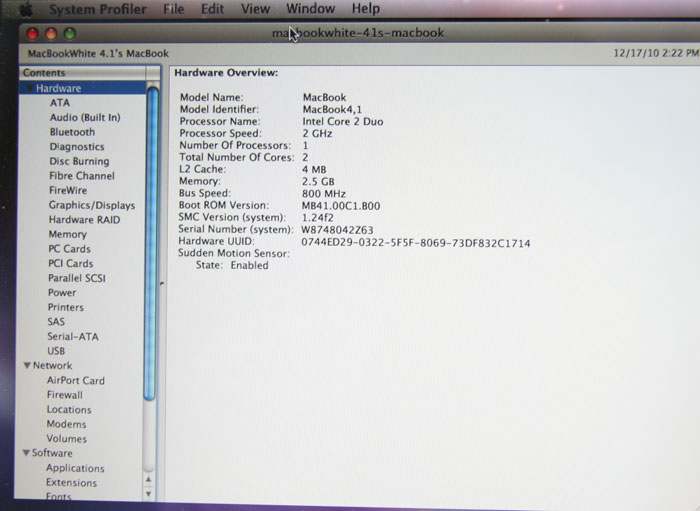Screen dimensions: 700x511
Task: Select Volumes in the sidebar
Action: (67, 439)
